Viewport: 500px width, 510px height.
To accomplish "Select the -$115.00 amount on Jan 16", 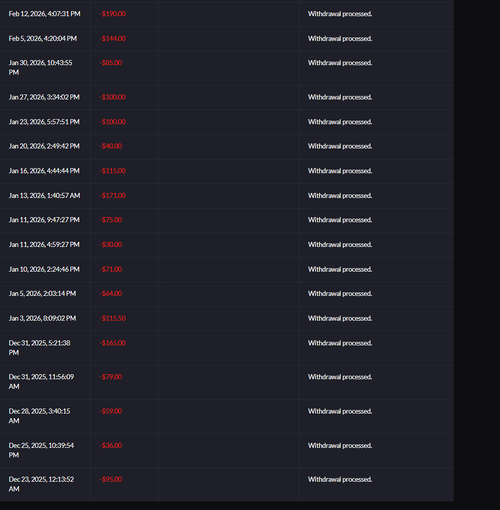I will click(113, 171).
